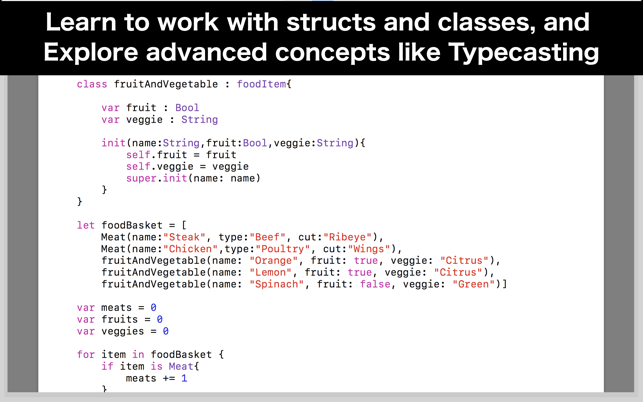Click the "Spinach" name string

276,284
